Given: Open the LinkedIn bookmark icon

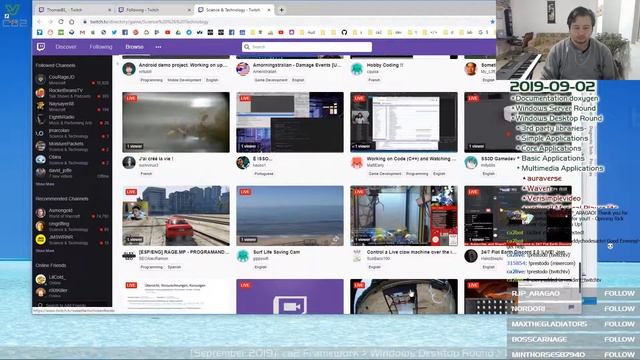Looking at the screenshot, I should pyautogui.click(x=242, y=32).
